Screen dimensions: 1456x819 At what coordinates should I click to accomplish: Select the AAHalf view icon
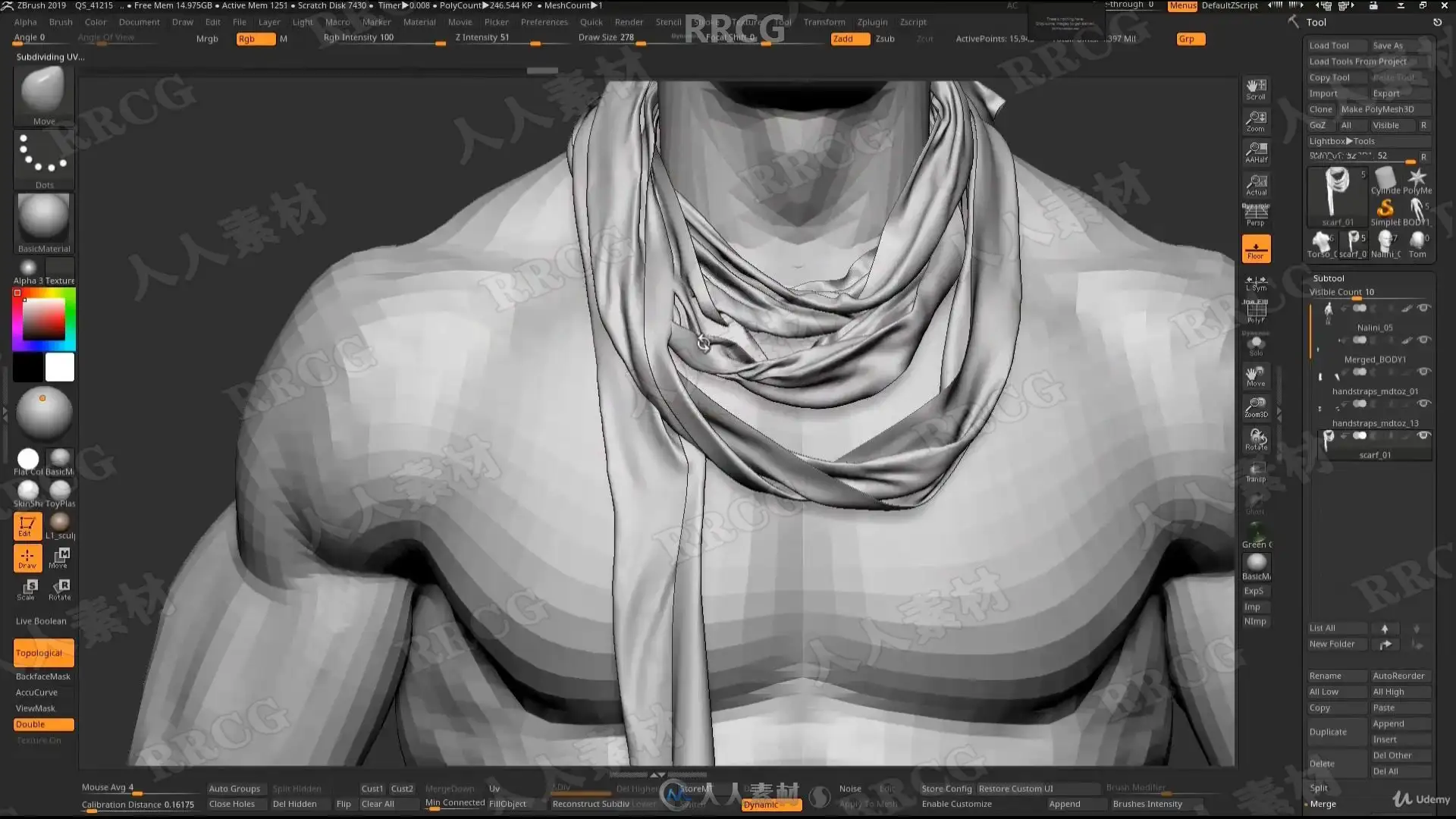1256,152
